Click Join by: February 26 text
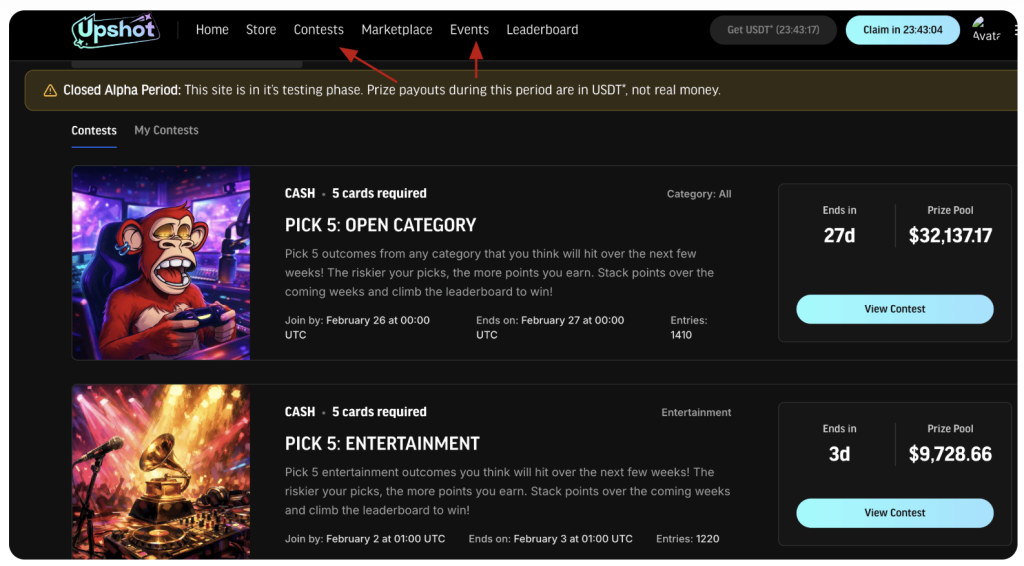The width and height of the screenshot is (1024, 566). [357, 328]
